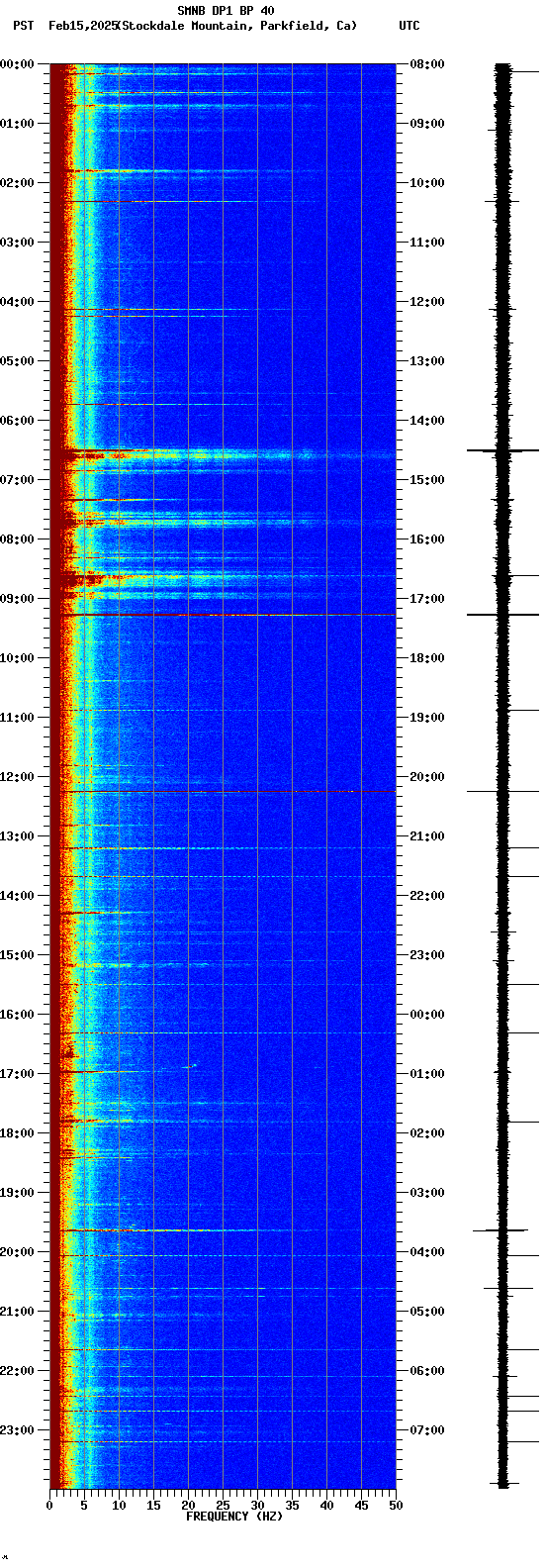Click the UTC axis label "20:00"

click(427, 777)
